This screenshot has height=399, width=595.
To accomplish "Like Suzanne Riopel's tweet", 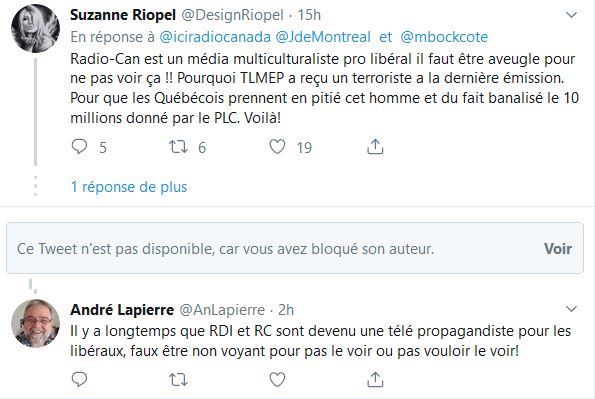I will [277, 147].
